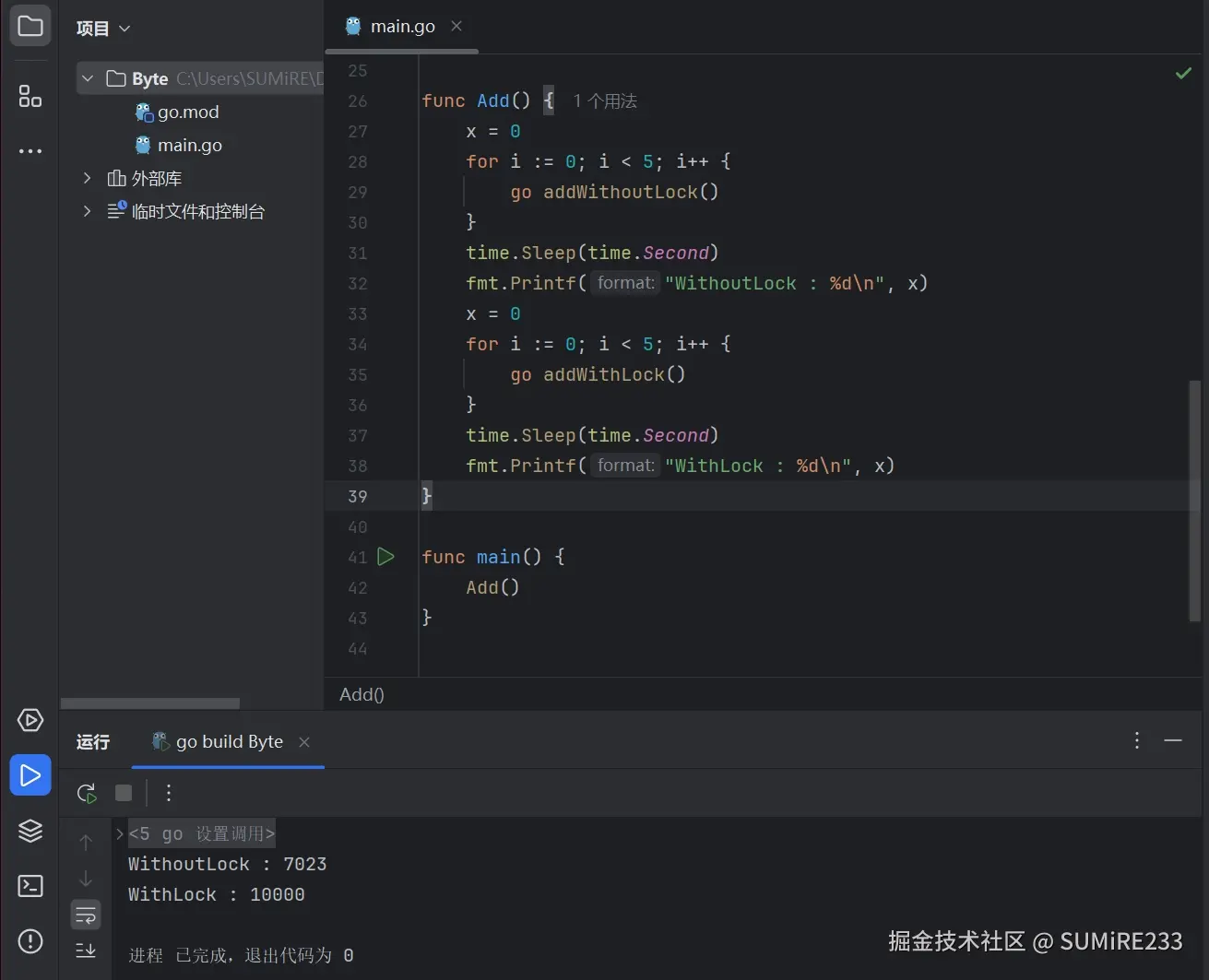Select the 临时文件和控制台 tree item
This screenshot has width=1209, height=980.
pyautogui.click(x=198, y=211)
